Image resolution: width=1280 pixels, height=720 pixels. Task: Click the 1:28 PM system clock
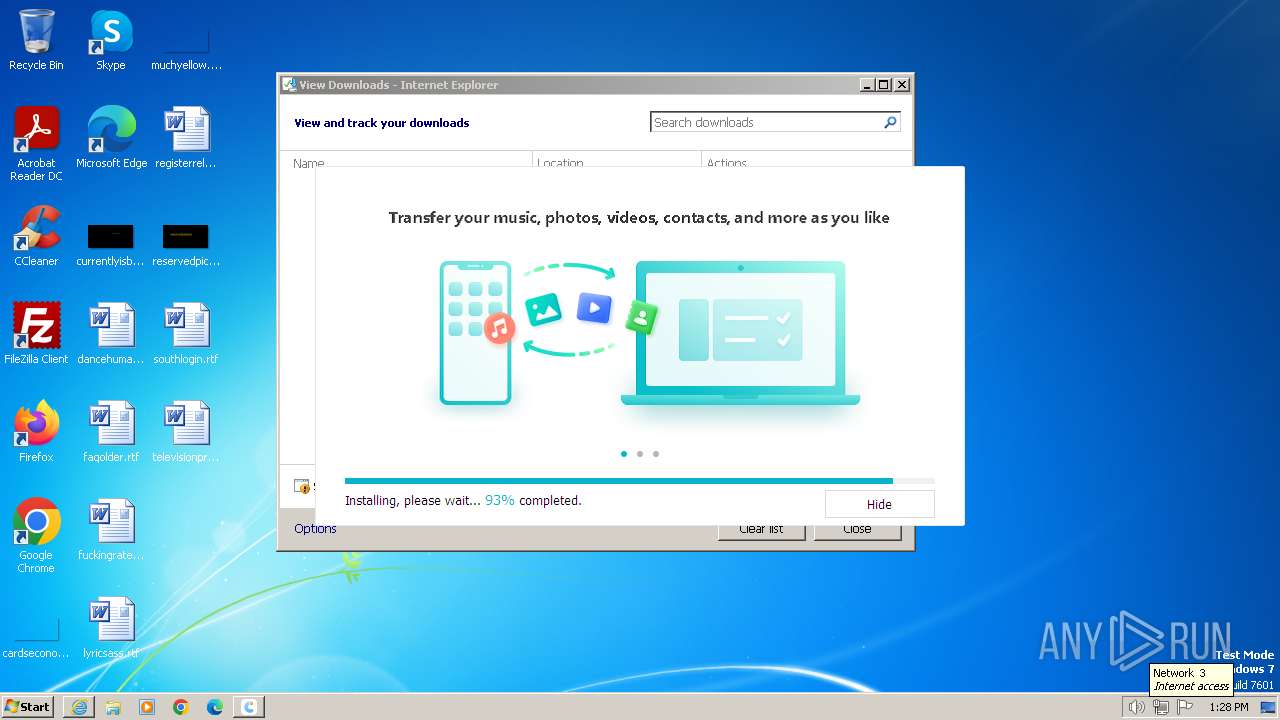pos(1228,707)
